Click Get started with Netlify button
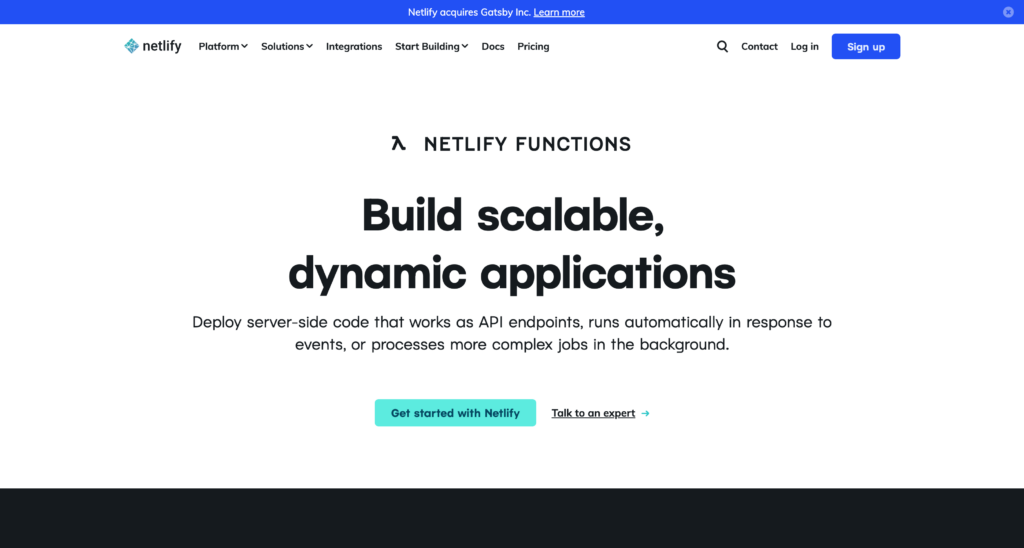 (455, 413)
